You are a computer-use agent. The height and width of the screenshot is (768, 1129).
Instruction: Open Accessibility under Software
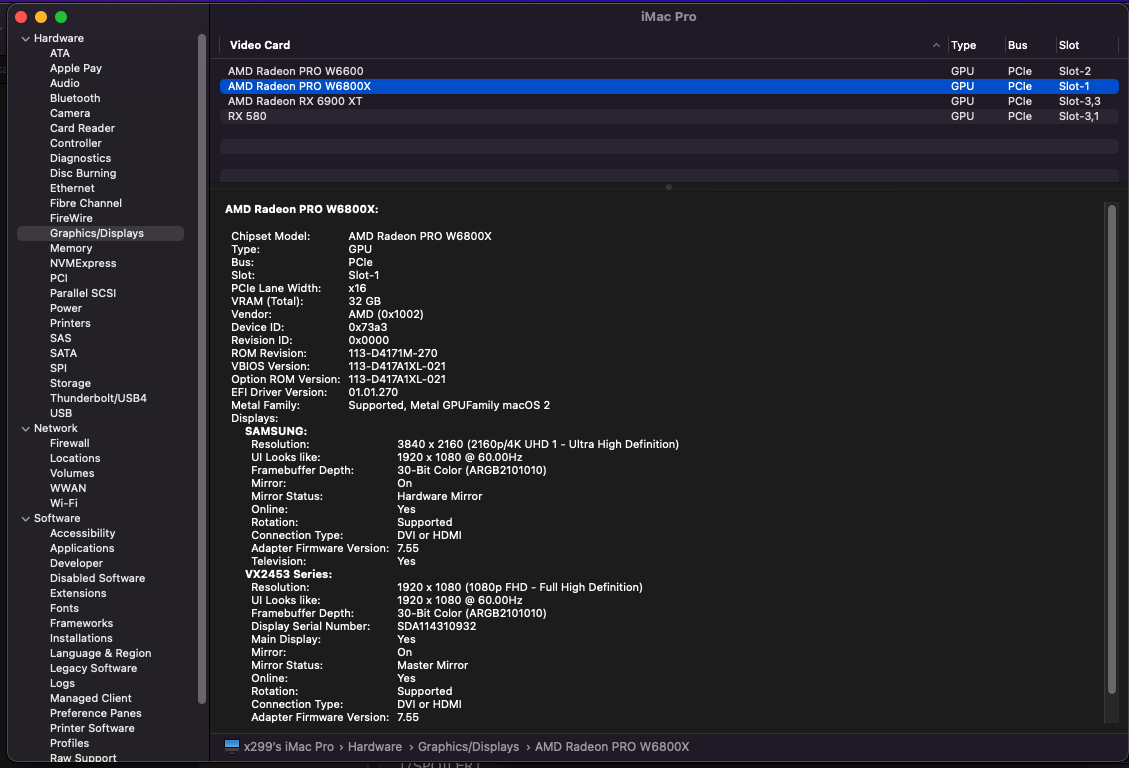[x=82, y=534]
